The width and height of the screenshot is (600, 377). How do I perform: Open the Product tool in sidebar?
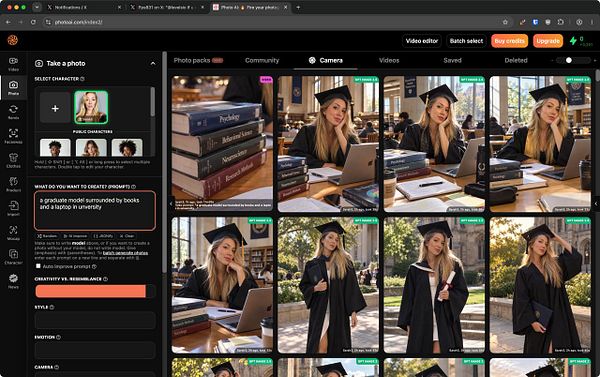13,184
